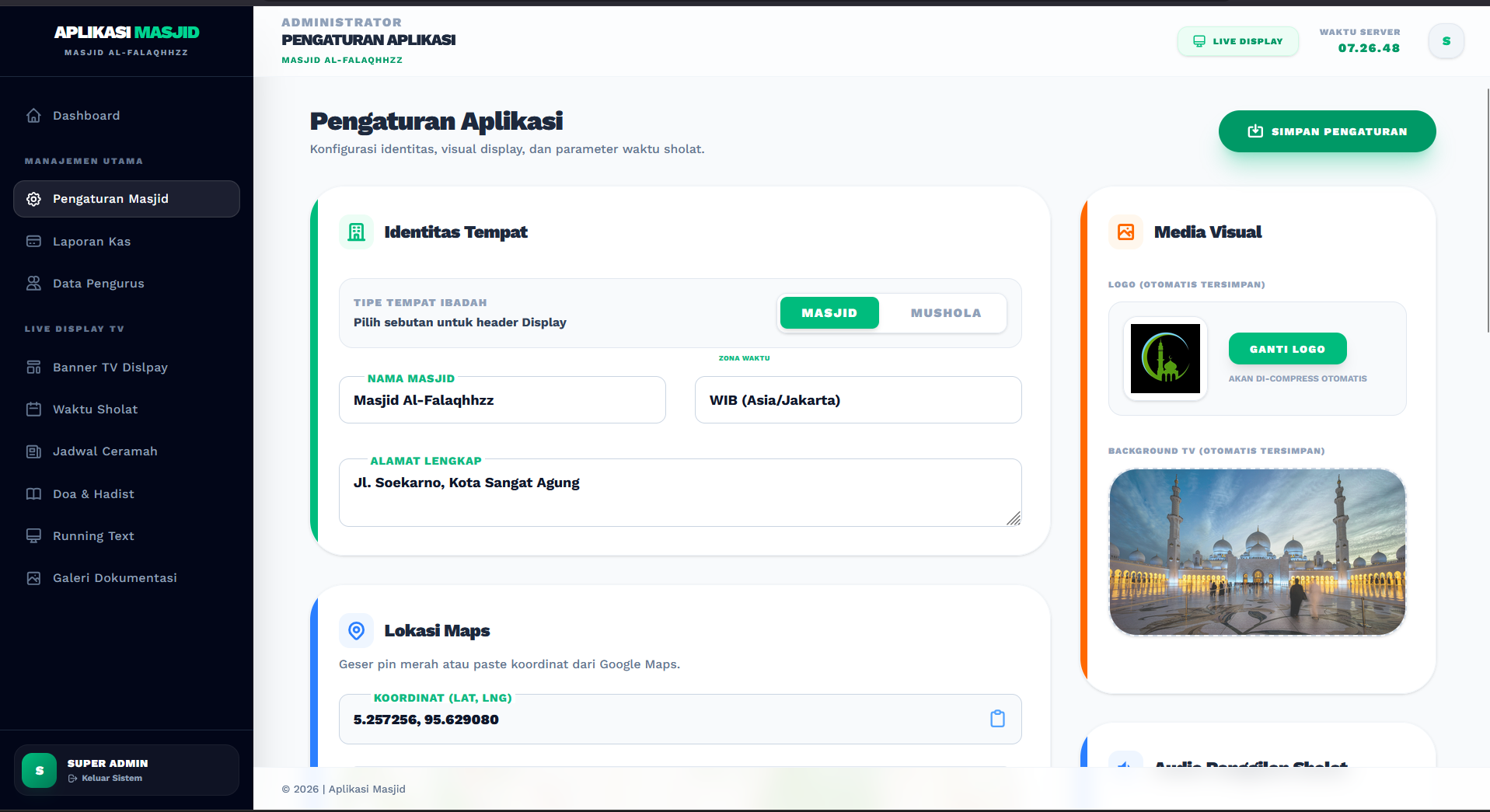1490x812 pixels.
Task: Open Data Pengurus sidebar item
Action: coord(127,284)
